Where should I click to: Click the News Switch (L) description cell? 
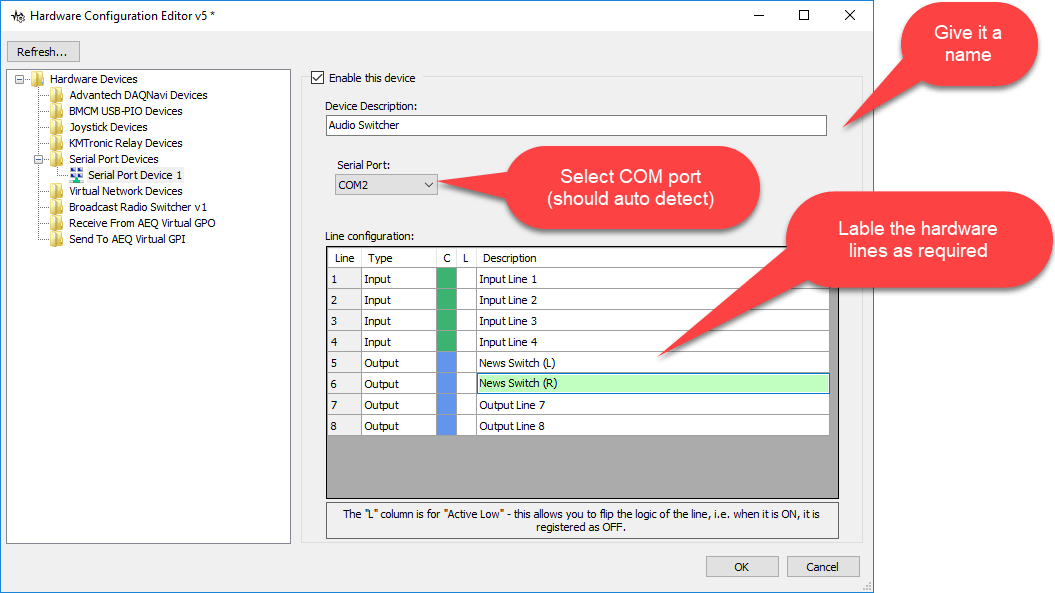coord(653,363)
